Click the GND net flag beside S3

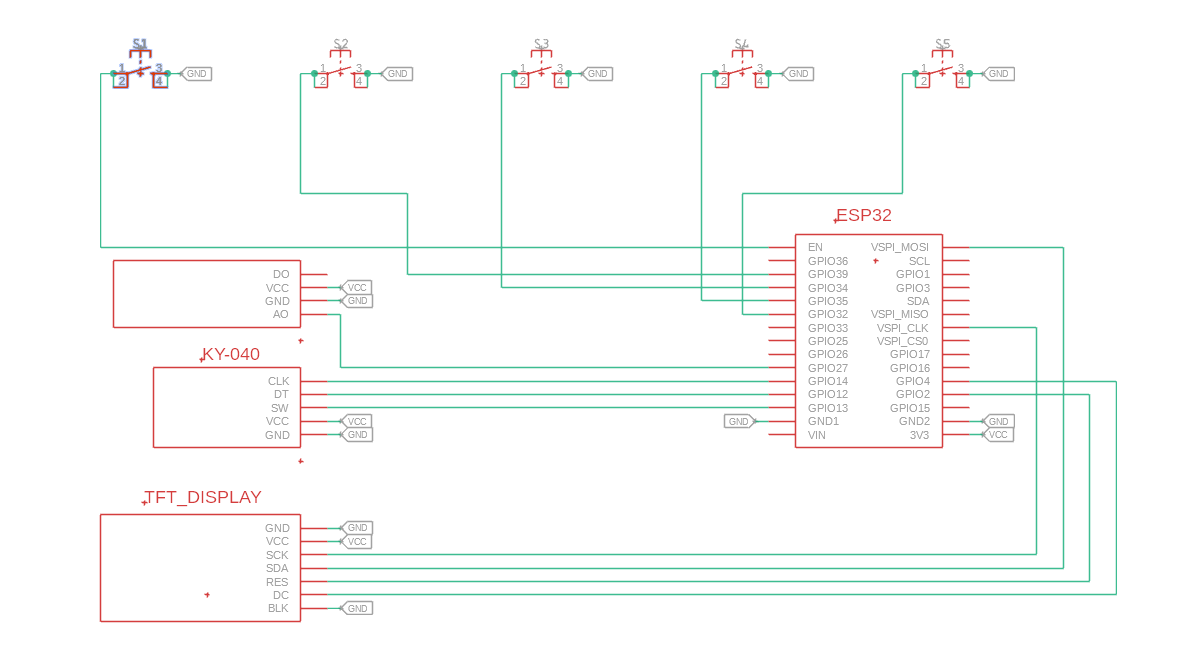[x=597, y=74]
